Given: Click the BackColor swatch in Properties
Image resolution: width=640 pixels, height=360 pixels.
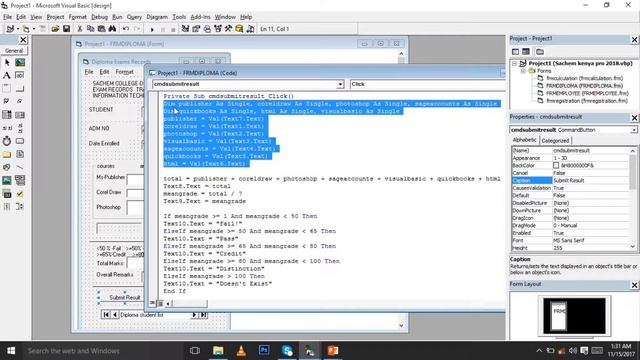Looking at the screenshot, I should (x=556, y=166).
